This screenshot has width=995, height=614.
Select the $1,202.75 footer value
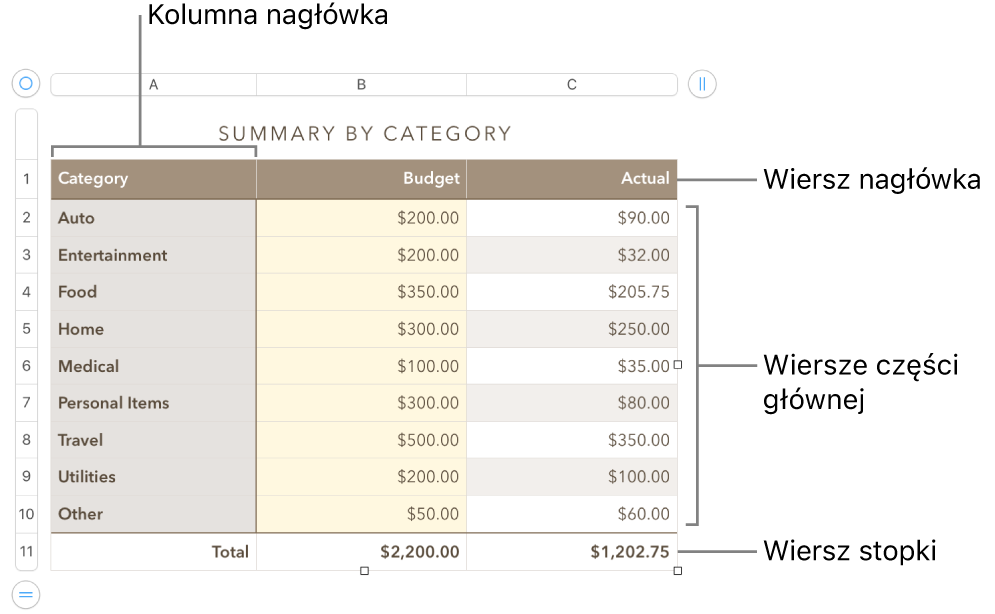point(572,551)
